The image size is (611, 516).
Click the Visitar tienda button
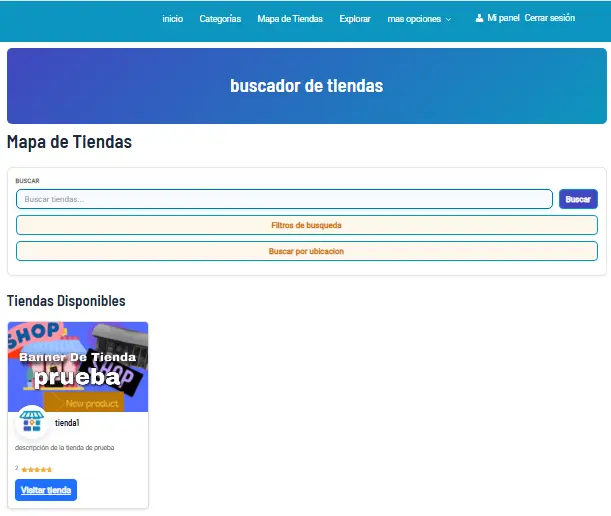pyautogui.click(x=46, y=490)
